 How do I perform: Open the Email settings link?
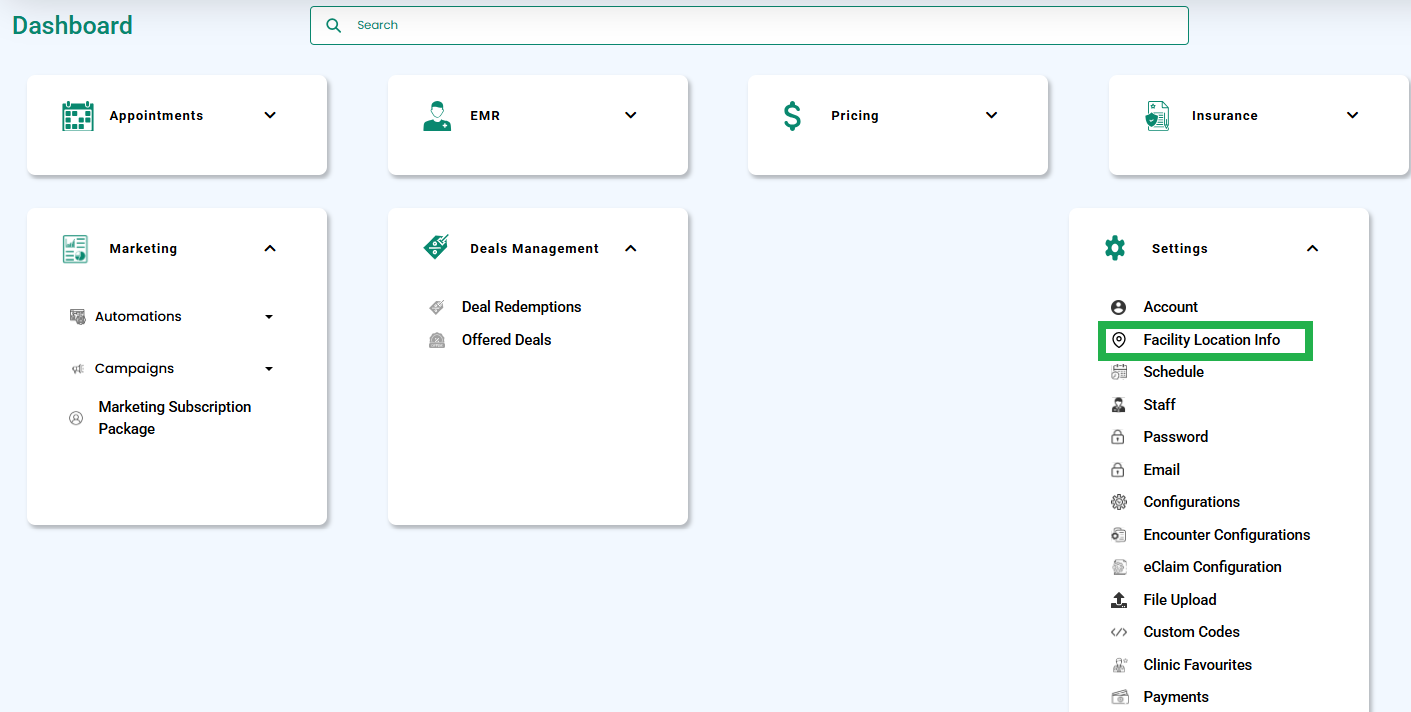(x=1161, y=470)
